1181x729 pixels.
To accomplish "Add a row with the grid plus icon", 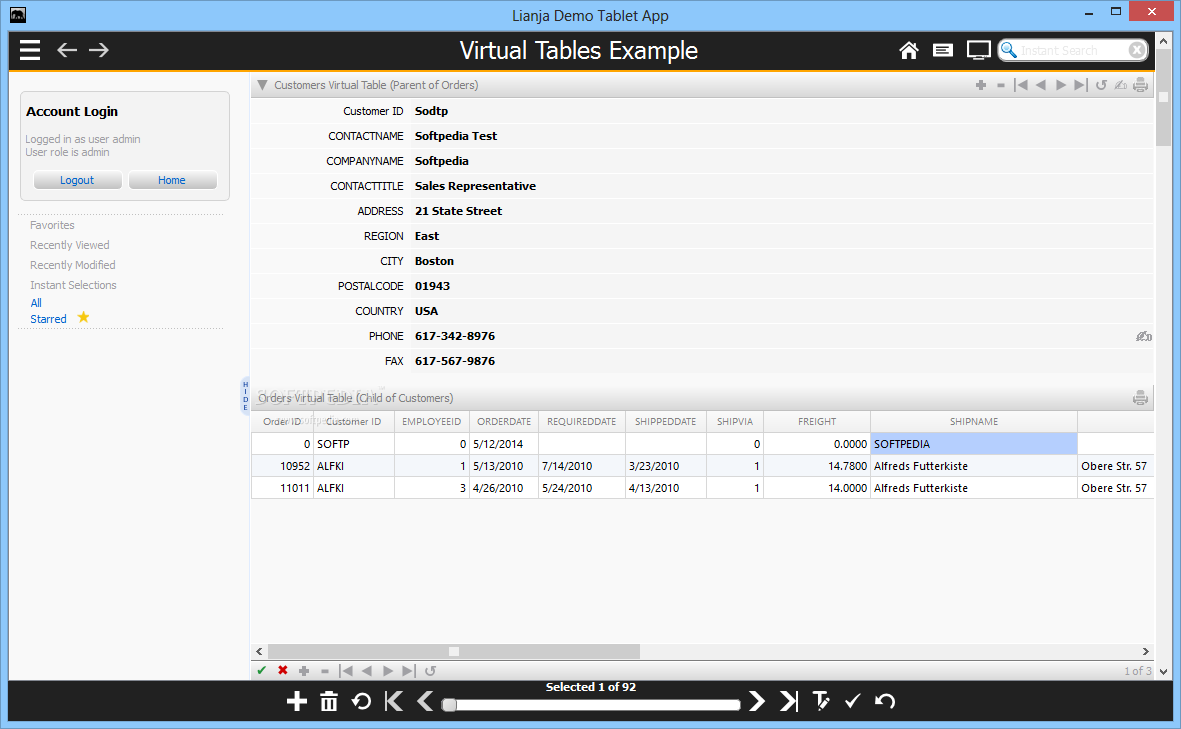I will coord(304,670).
